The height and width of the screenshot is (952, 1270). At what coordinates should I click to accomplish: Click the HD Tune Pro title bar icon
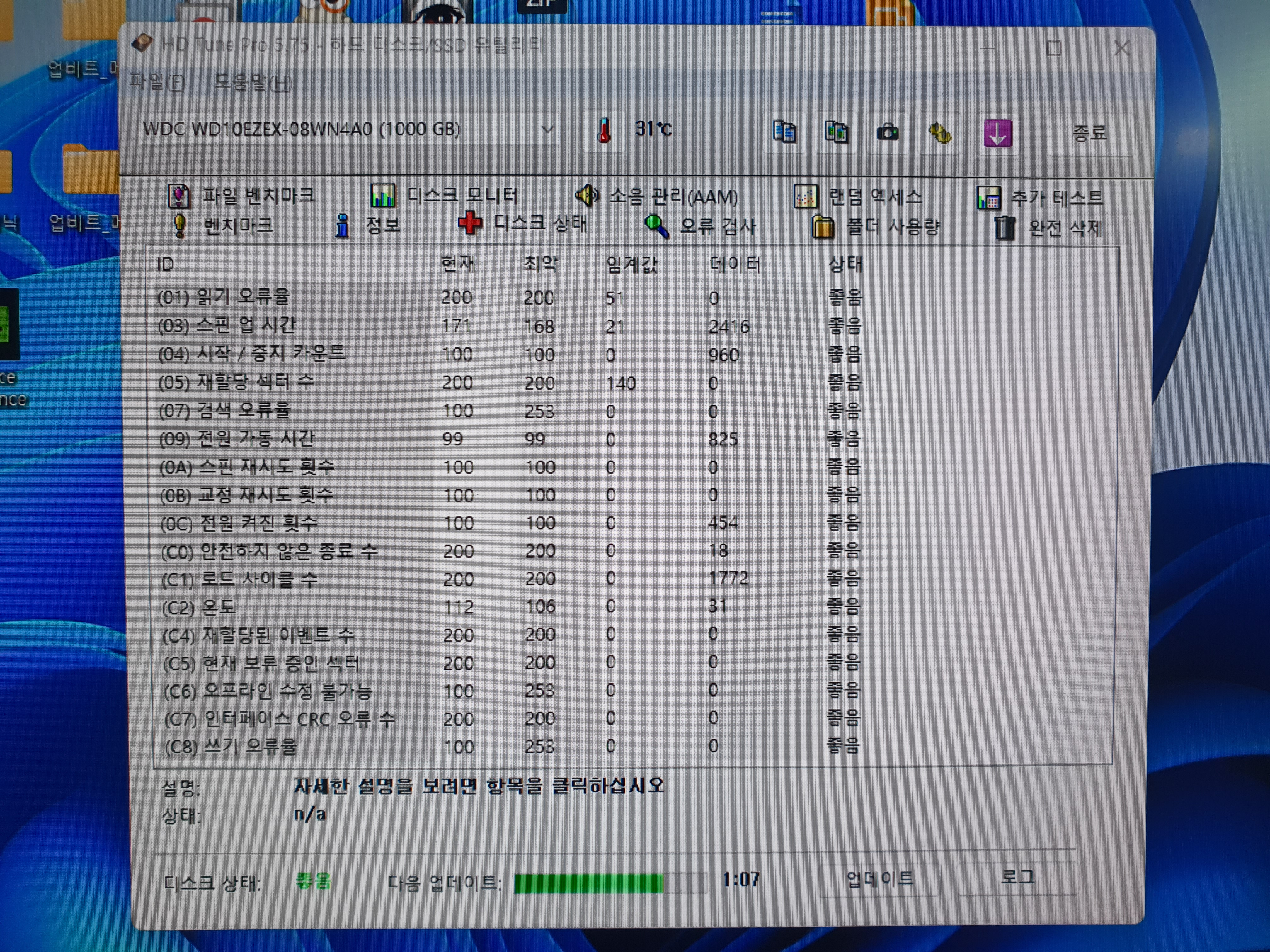coord(142,43)
